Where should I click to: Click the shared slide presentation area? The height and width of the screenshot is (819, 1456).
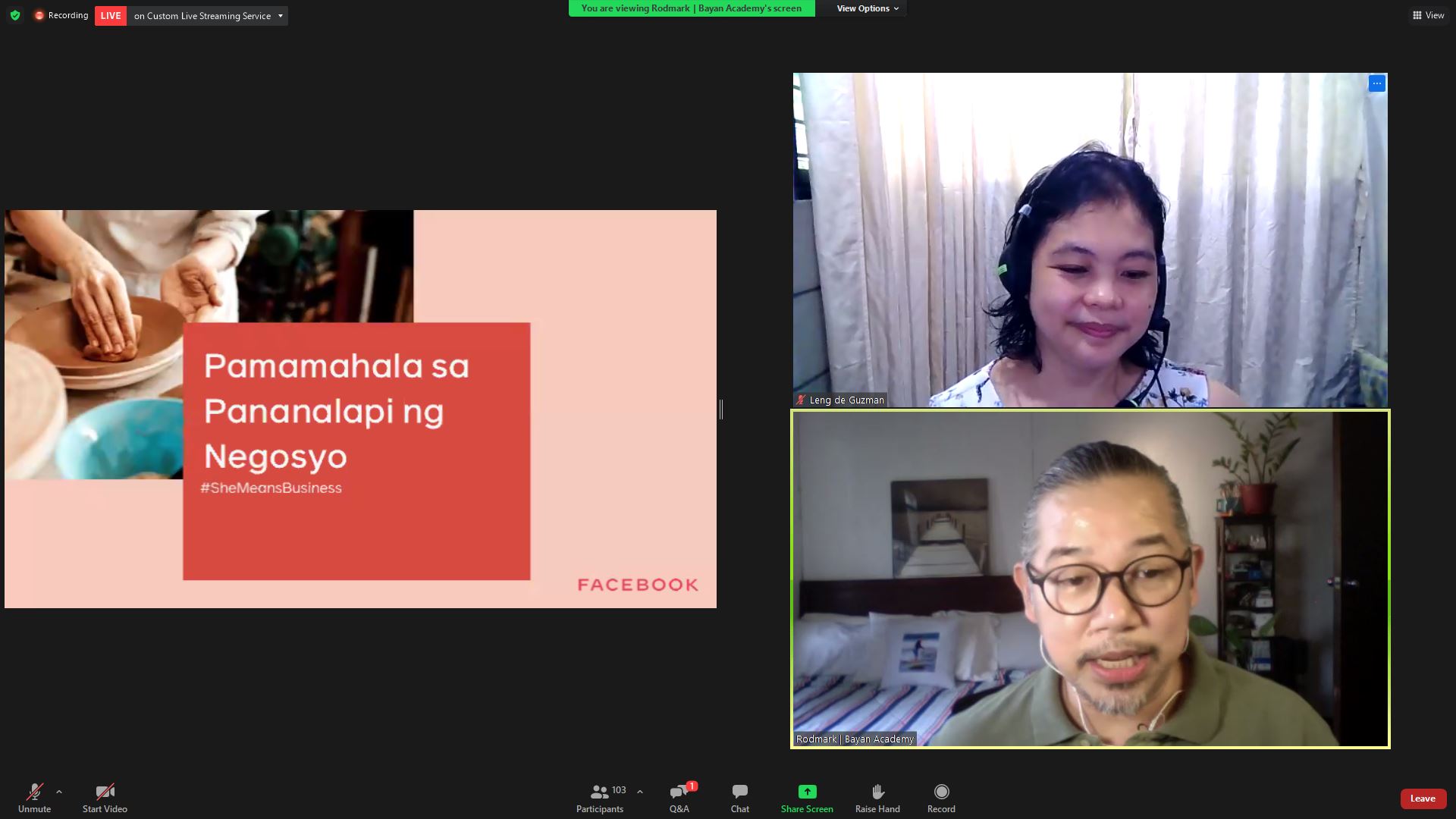coord(360,409)
